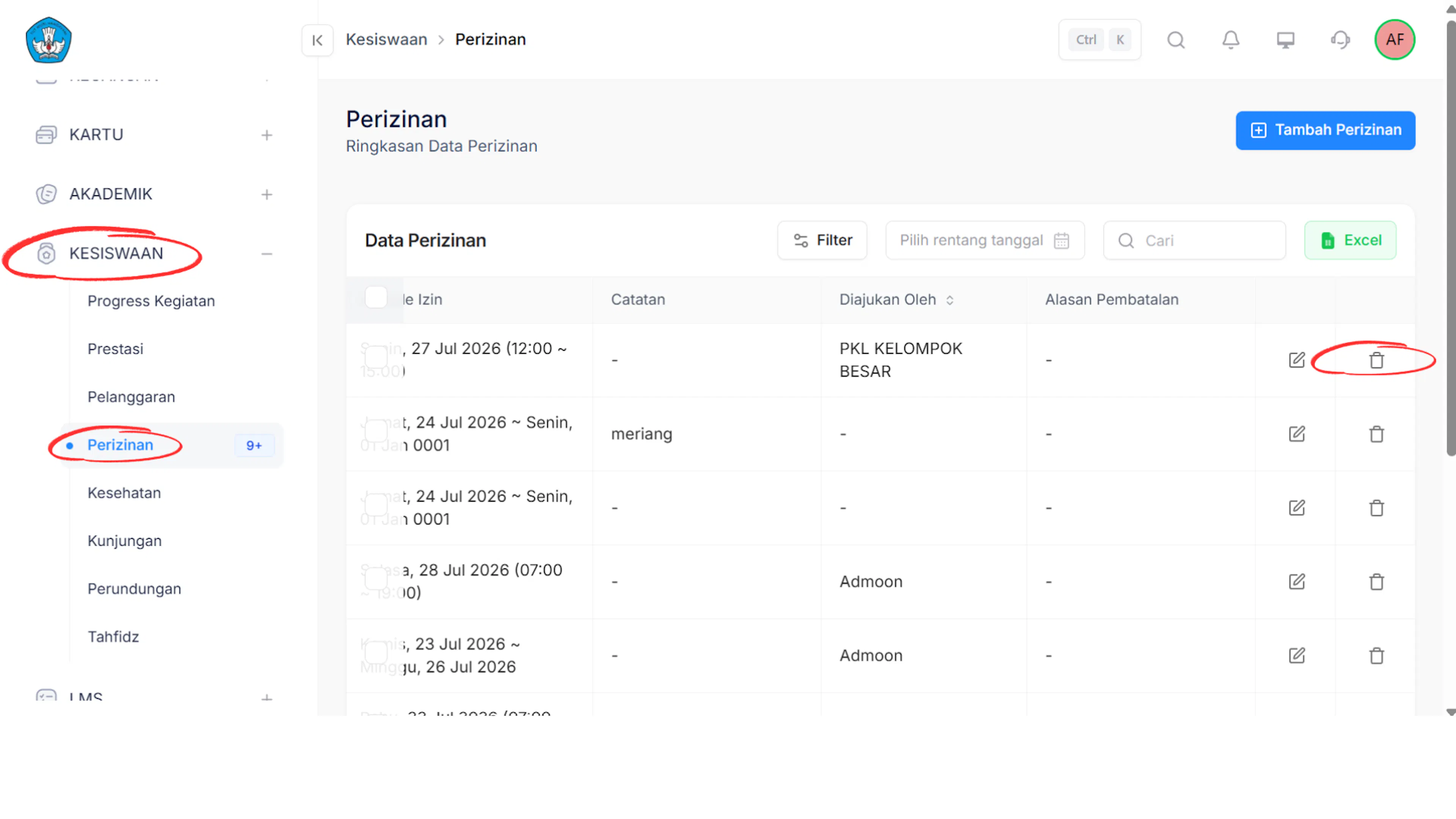Click the monitor display icon in header
The width and height of the screenshot is (1456, 819).
[x=1285, y=39]
